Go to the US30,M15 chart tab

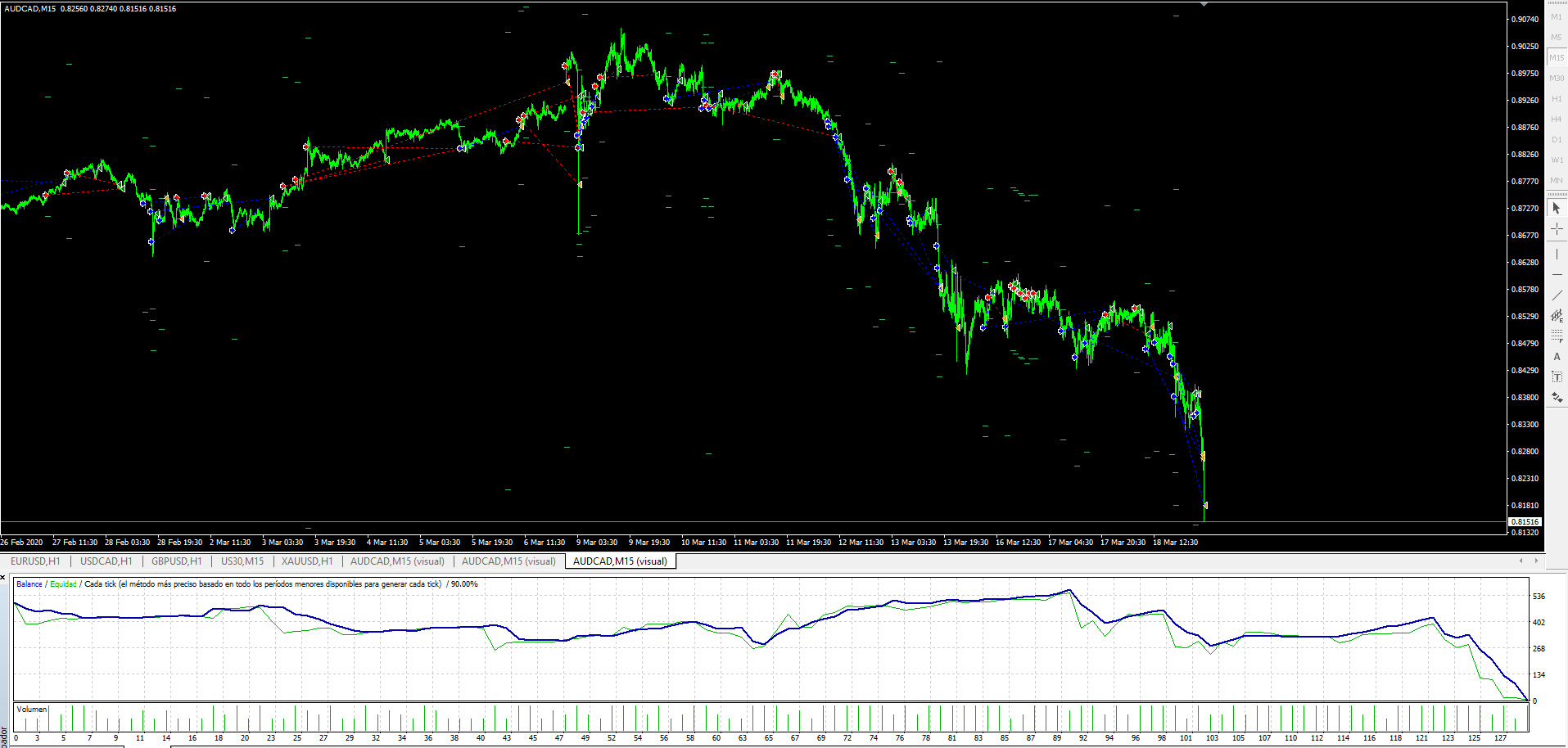click(242, 561)
